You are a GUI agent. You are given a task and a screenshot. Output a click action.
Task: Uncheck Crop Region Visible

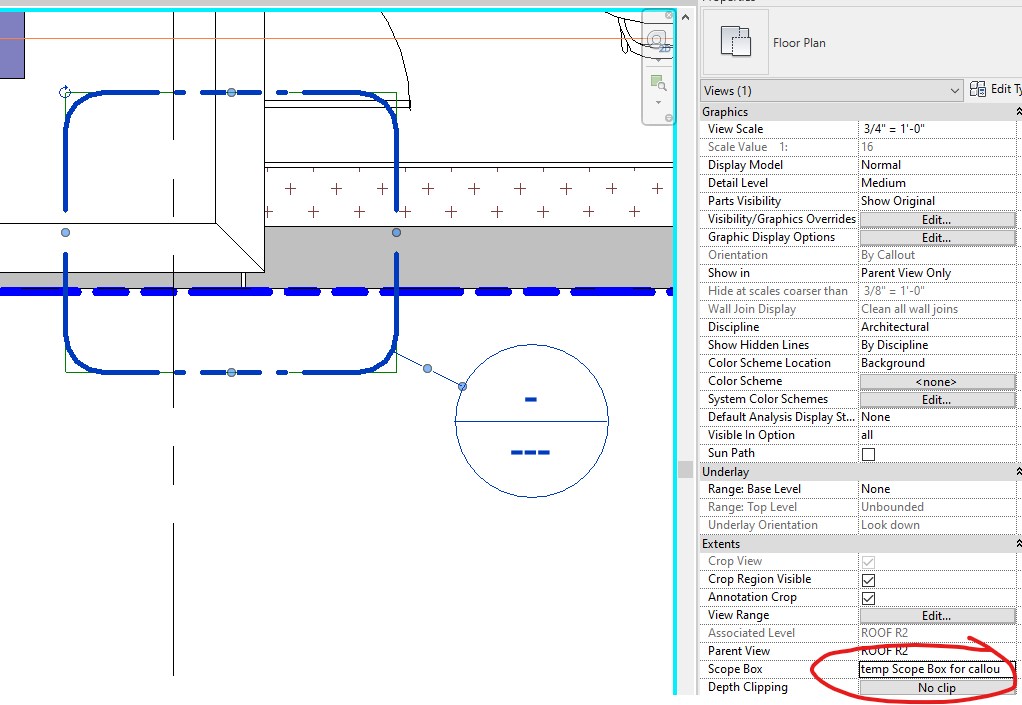tap(866, 579)
